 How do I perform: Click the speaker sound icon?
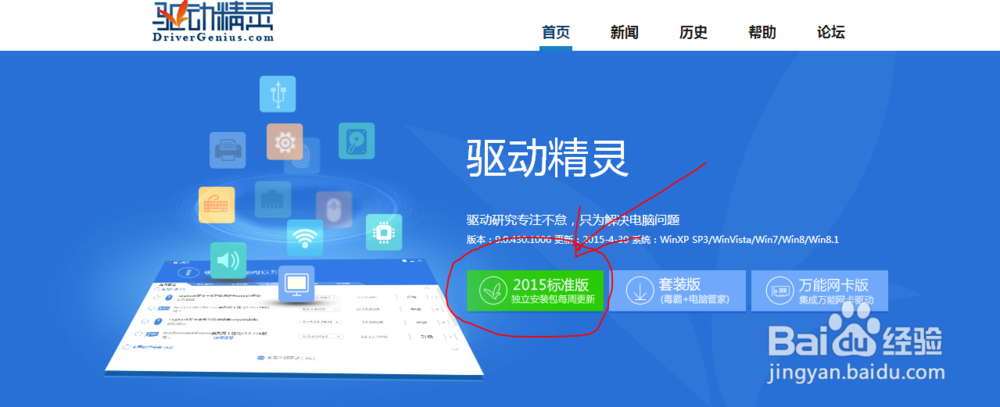[x=228, y=260]
